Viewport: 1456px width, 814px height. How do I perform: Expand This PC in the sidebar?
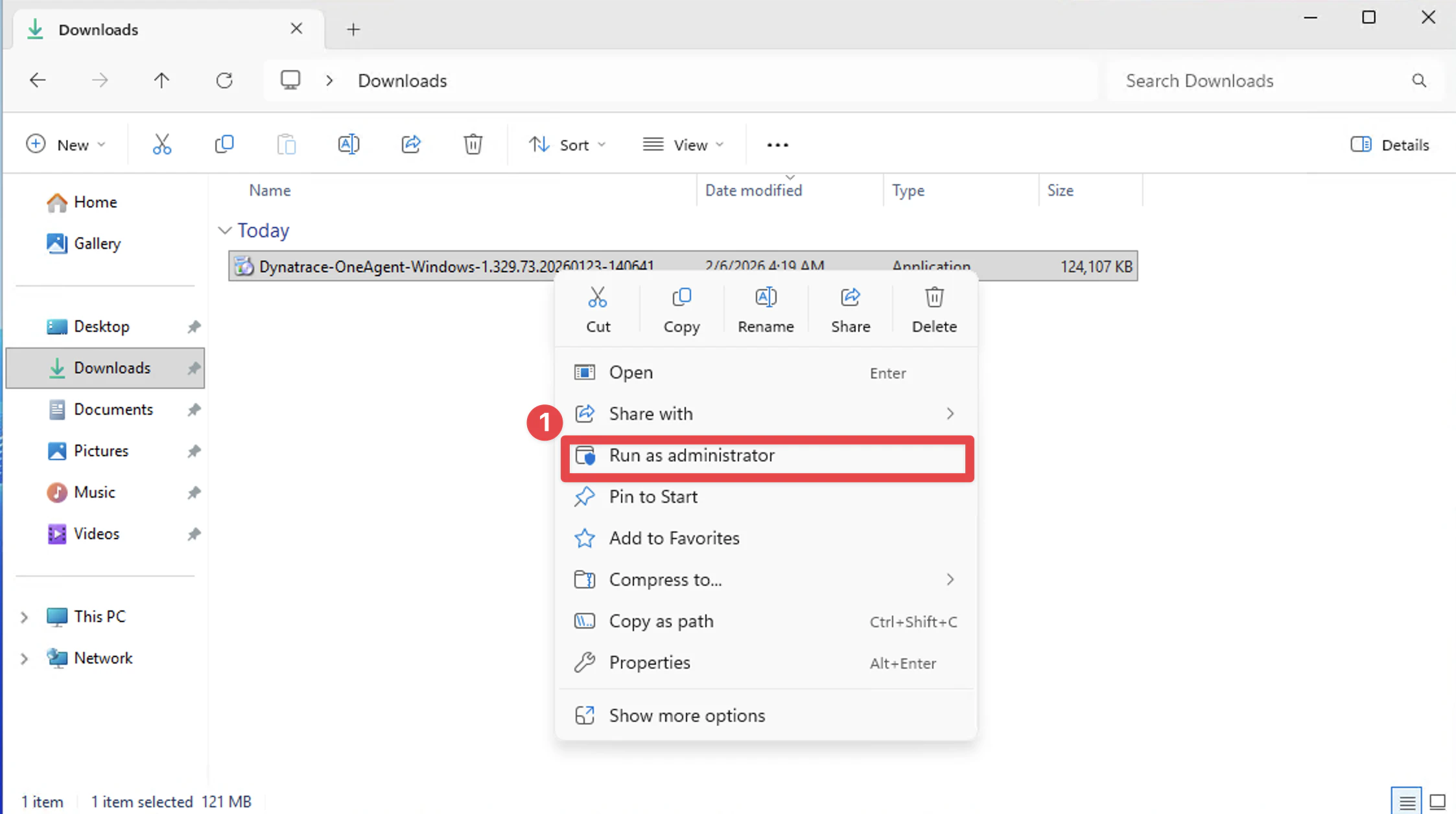pos(24,617)
